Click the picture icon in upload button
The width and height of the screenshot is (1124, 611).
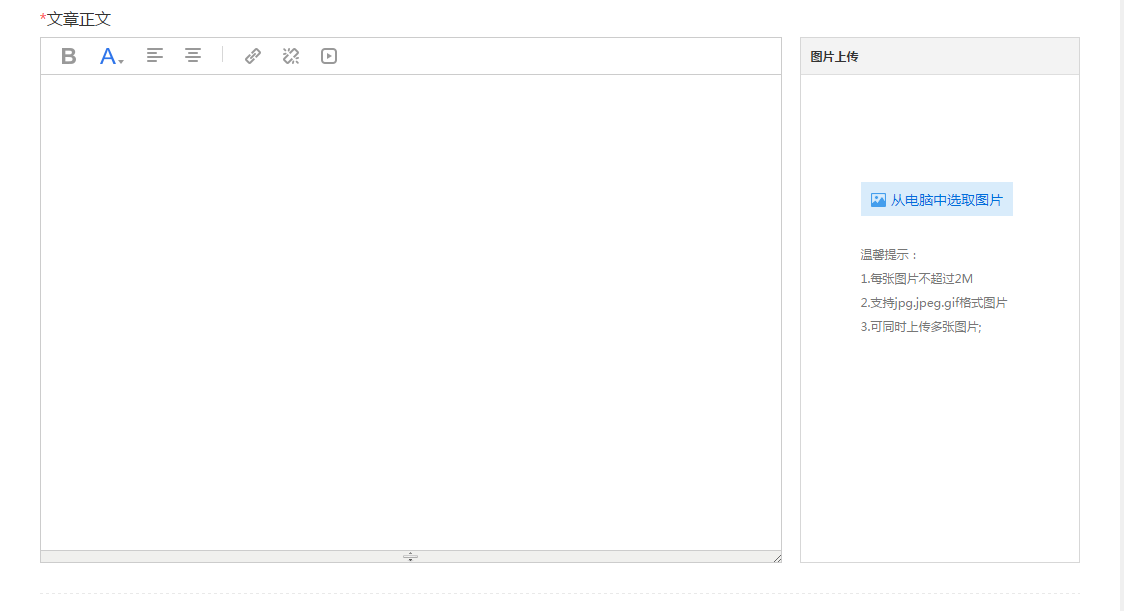pos(878,200)
